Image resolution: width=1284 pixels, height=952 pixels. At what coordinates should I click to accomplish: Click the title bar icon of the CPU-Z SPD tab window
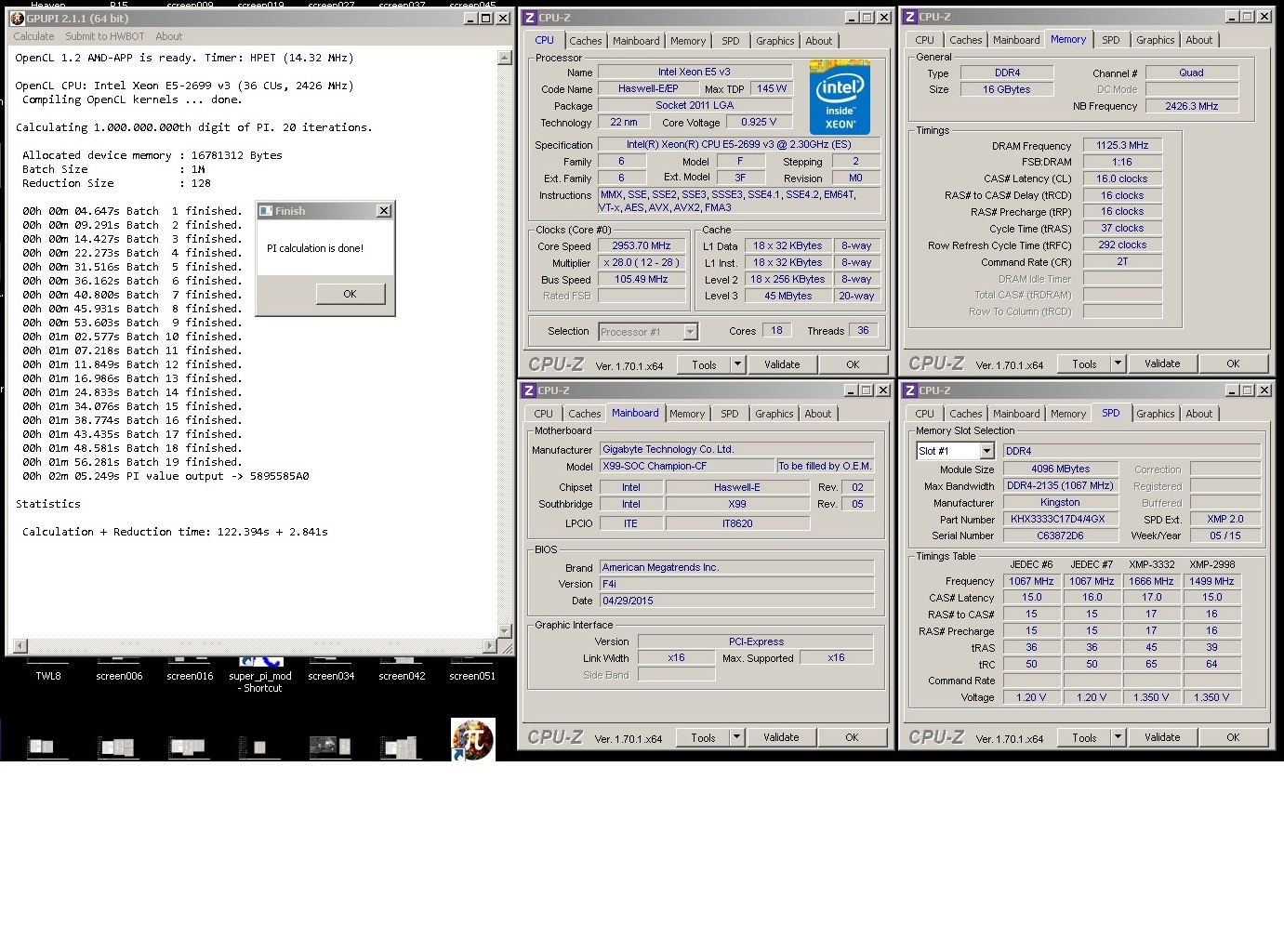click(x=910, y=390)
